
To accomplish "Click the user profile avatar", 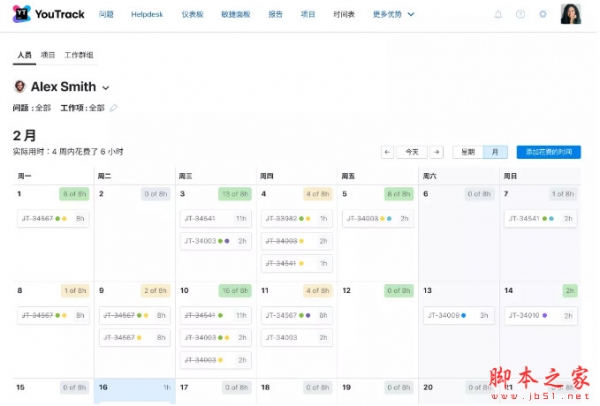I will pyautogui.click(x=570, y=15).
